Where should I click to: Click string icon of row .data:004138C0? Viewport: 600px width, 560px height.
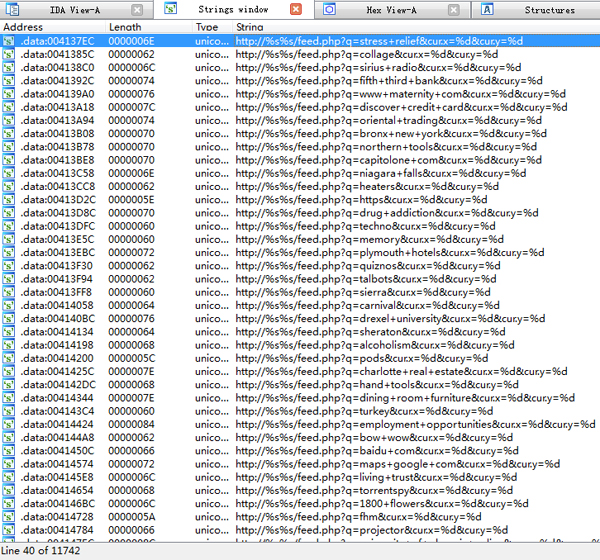9,68
